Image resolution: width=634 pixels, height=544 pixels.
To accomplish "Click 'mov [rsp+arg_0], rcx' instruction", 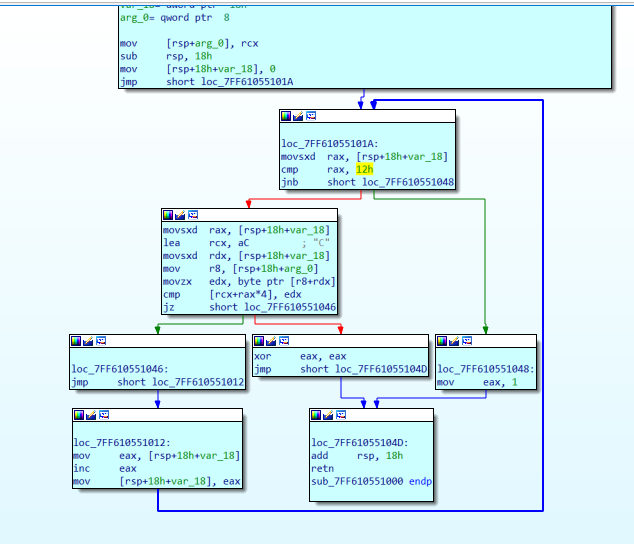I will pos(189,43).
